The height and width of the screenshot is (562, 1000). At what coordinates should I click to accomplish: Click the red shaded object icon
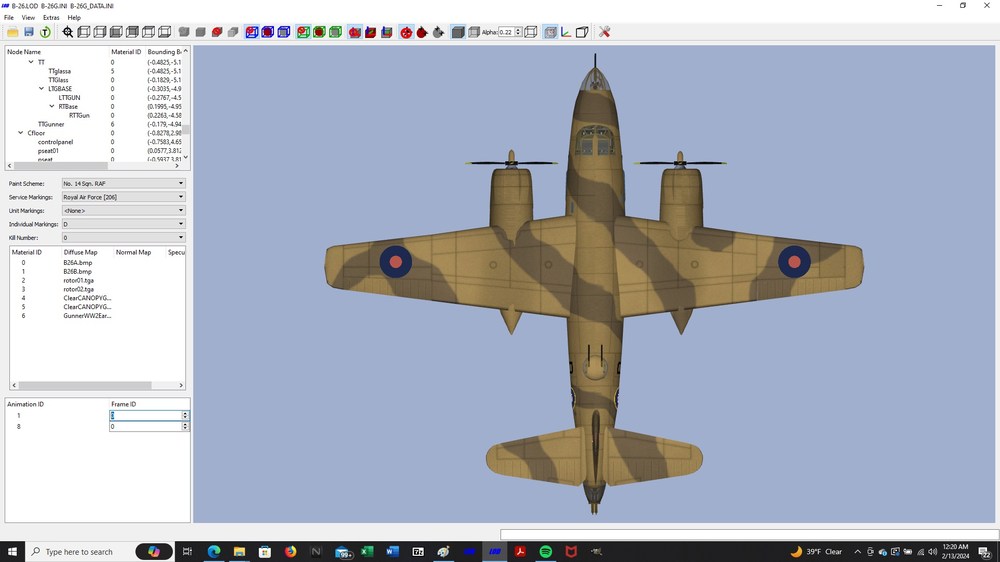point(217,32)
